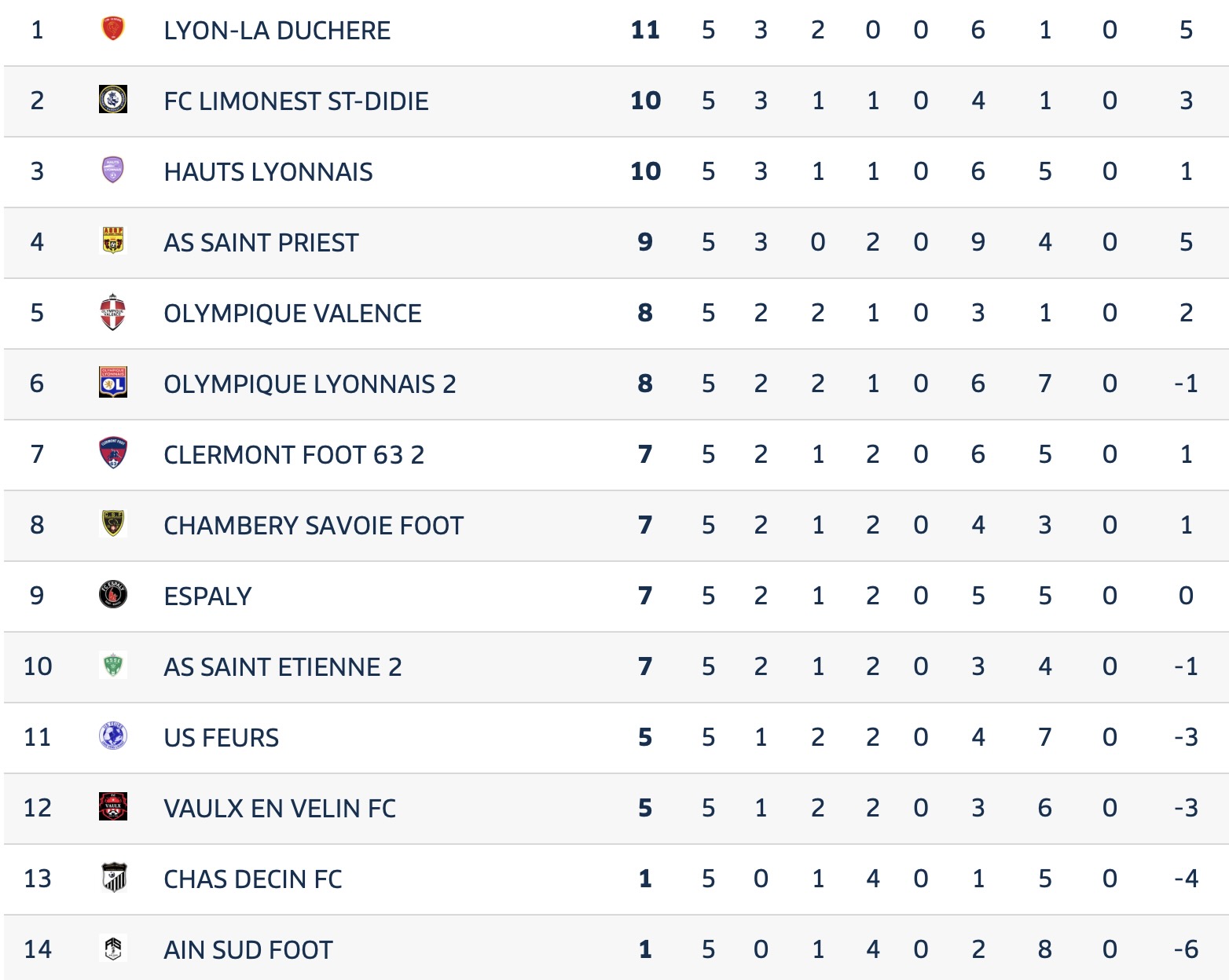The height and width of the screenshot is (980, 1229).
Task: Click the FC Limonest St-Didie club logo
Action: tap(113, 100)
